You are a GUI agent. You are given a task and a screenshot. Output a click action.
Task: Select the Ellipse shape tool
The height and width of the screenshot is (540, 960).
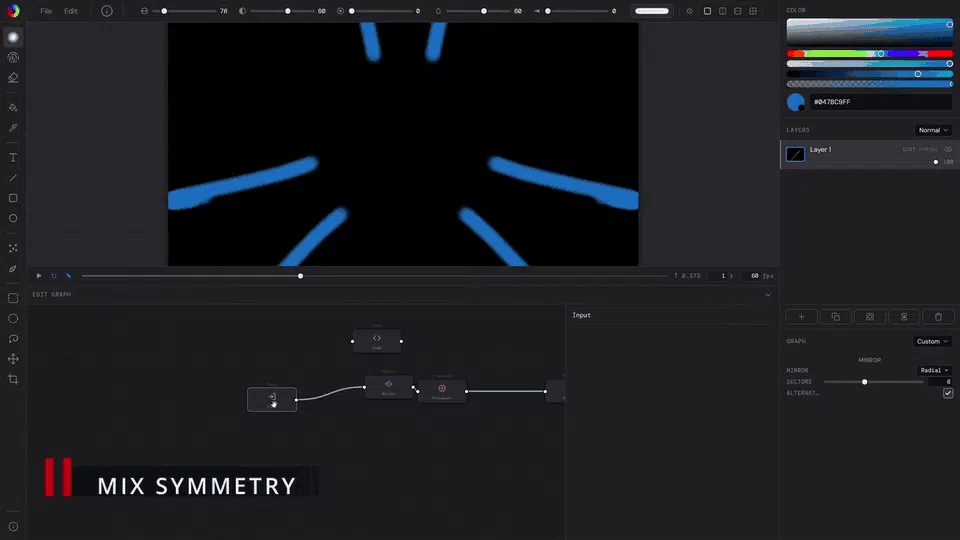pyautogui.click(x=13, y=219)
